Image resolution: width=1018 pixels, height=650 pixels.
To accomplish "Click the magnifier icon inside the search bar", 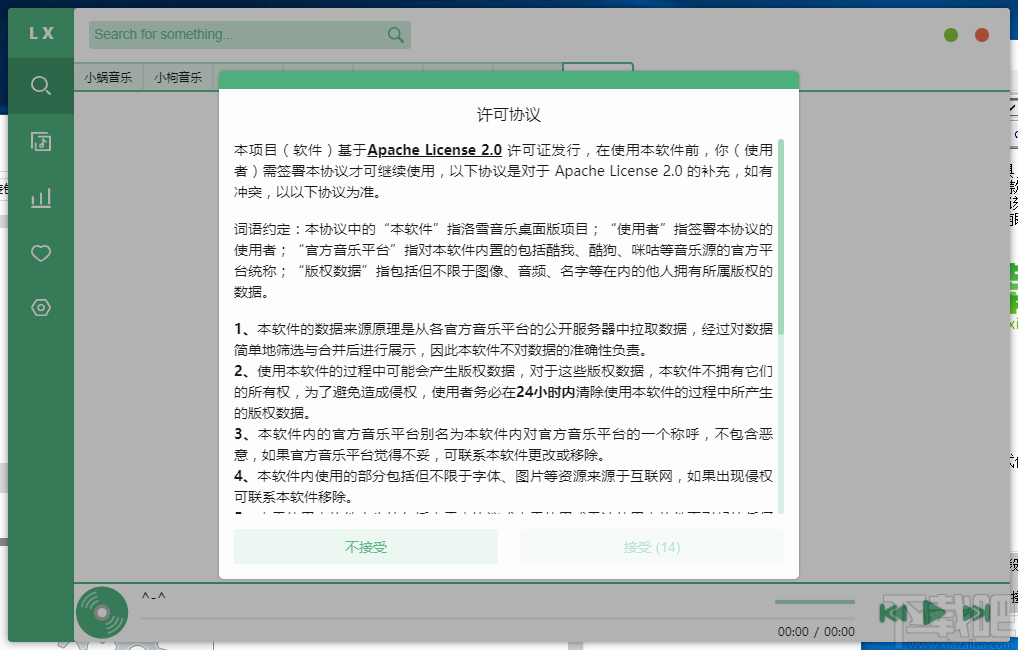I will tap(396, 34).
